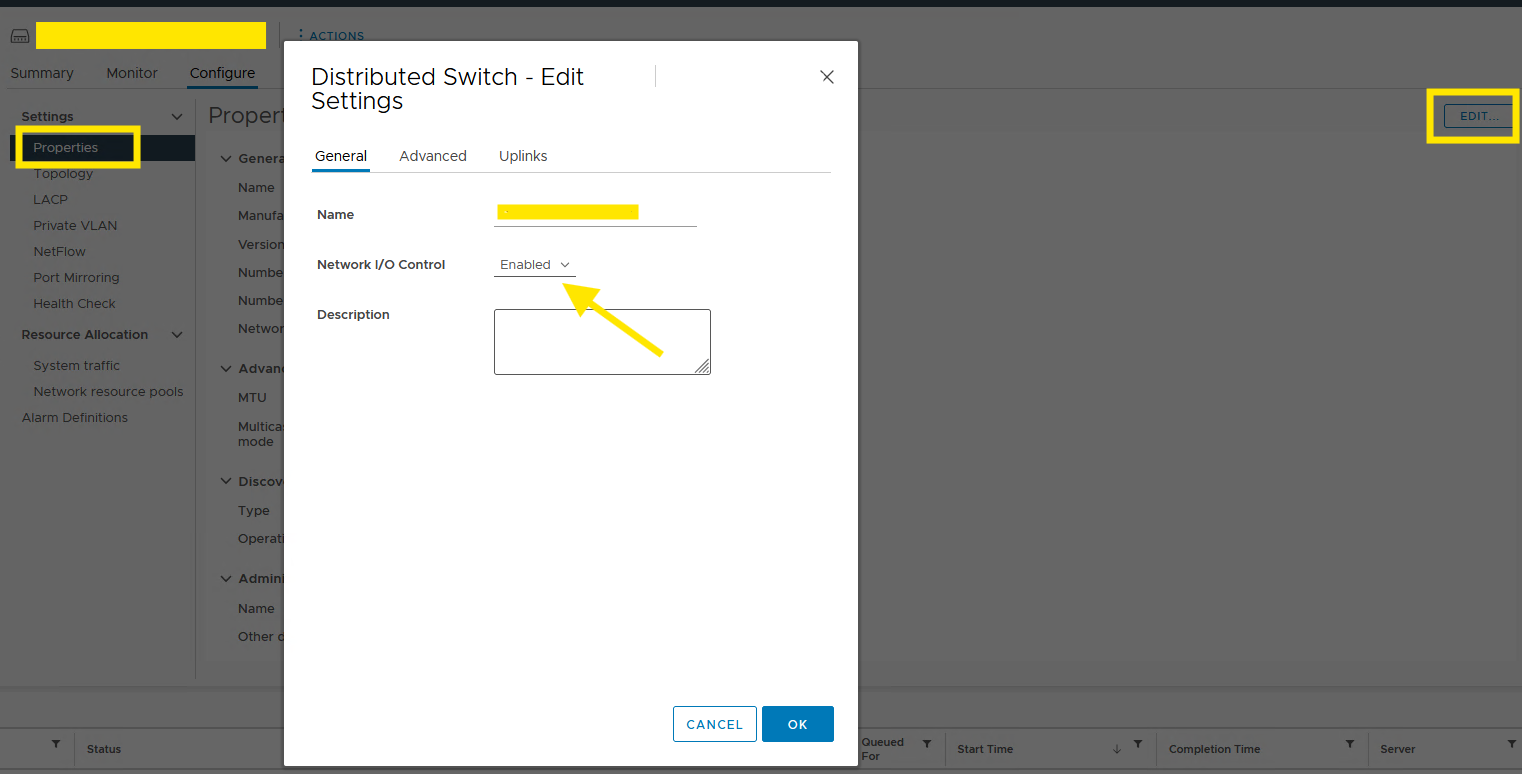Open Network resource pools in sidebar
This screenshot has width=1522, height=774.
point(108,392)
